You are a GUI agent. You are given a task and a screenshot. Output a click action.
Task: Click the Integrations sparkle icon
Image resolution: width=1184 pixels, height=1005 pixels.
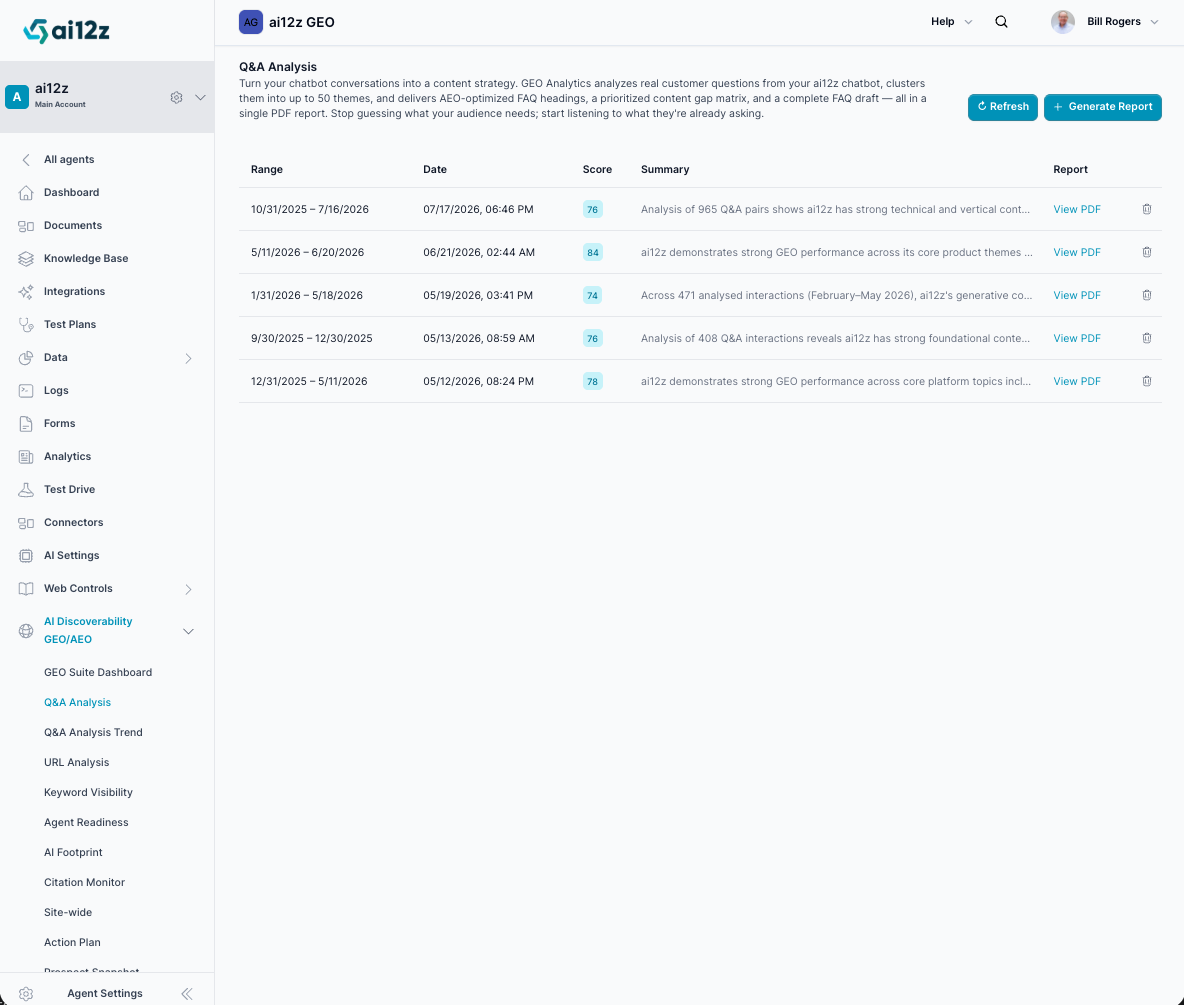(26, 291)
